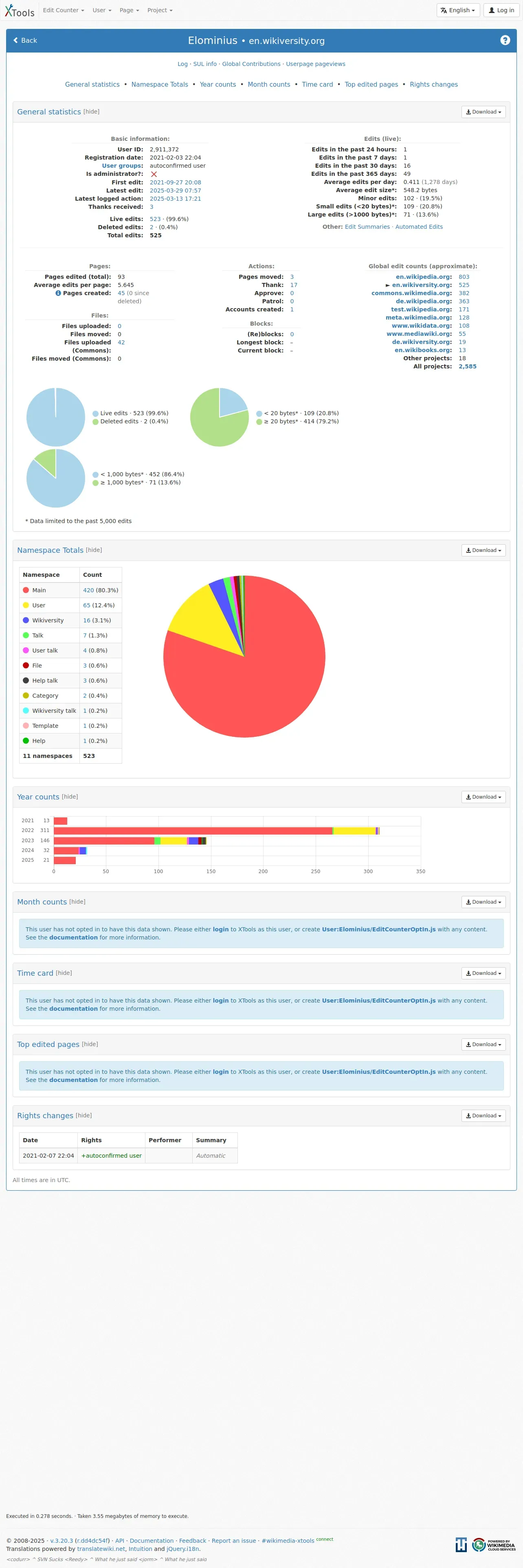Click the XTools logo
This screenshot has height=1568, width=523.
click(20, 11)
